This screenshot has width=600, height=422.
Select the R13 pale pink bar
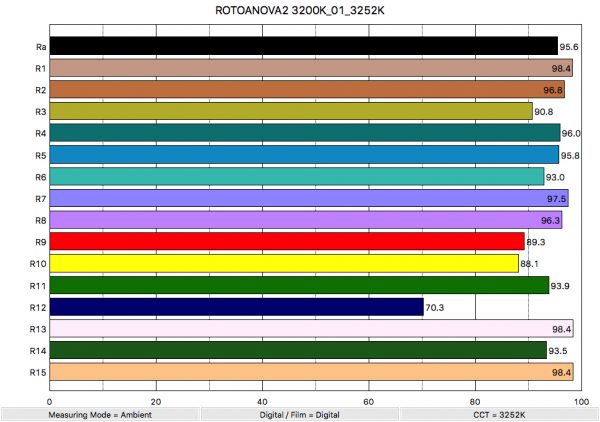(x=310, y=328)
